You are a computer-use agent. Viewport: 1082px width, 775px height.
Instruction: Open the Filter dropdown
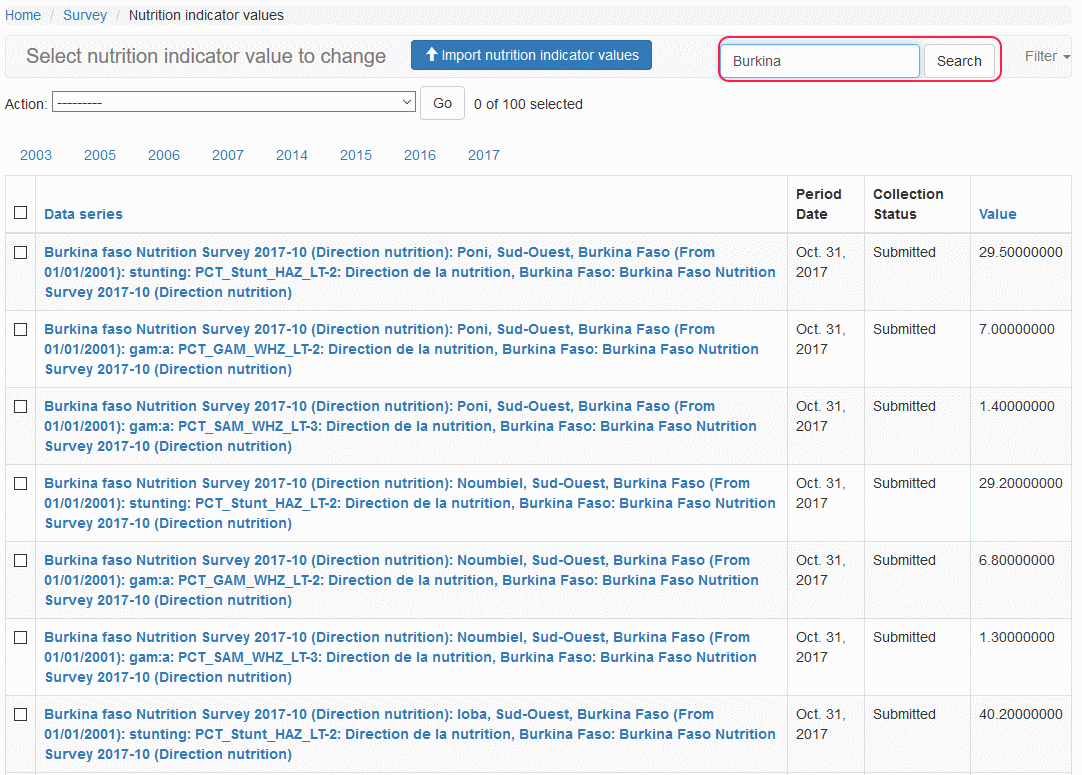(1046, 56)
